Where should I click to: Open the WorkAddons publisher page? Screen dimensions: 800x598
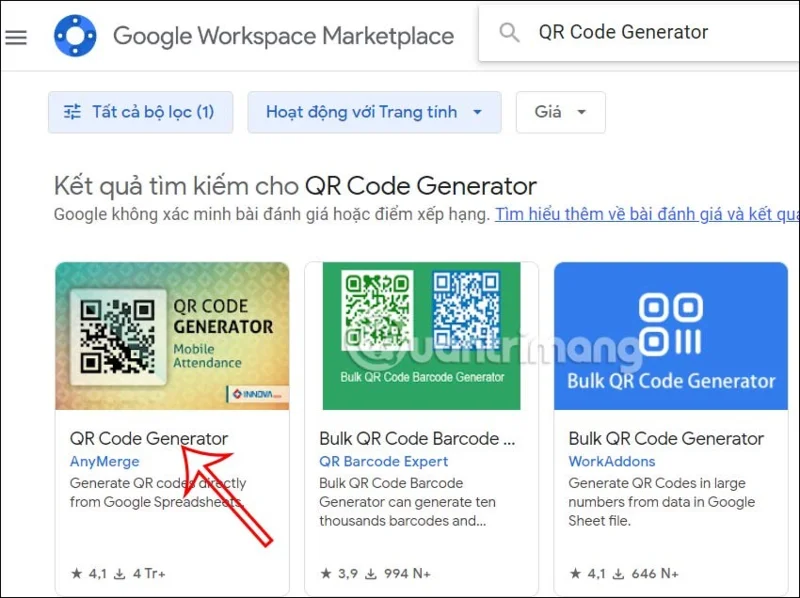(612, 461)
